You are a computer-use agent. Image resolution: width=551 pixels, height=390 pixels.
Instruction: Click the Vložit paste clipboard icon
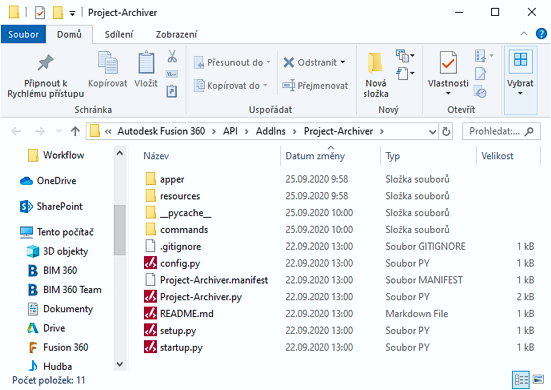(146, 63)
